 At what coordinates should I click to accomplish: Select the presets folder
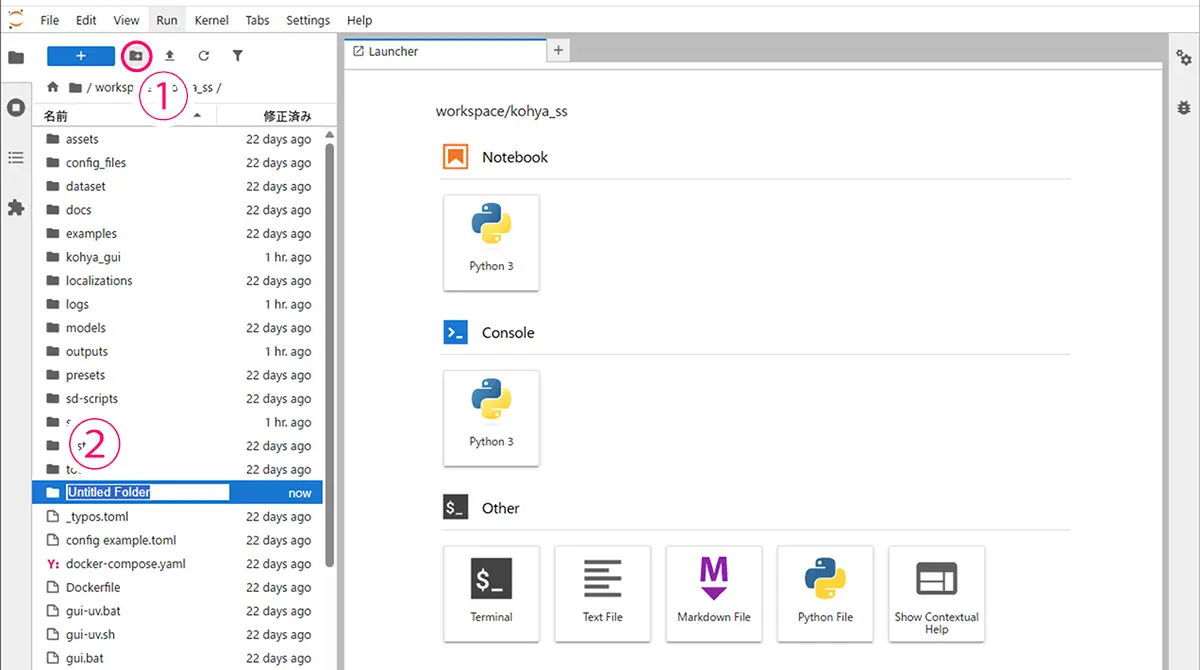(178, 375)
